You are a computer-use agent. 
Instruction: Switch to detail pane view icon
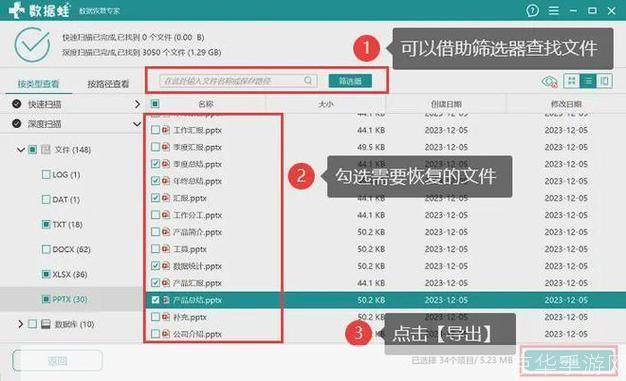(x=604, y=81)
